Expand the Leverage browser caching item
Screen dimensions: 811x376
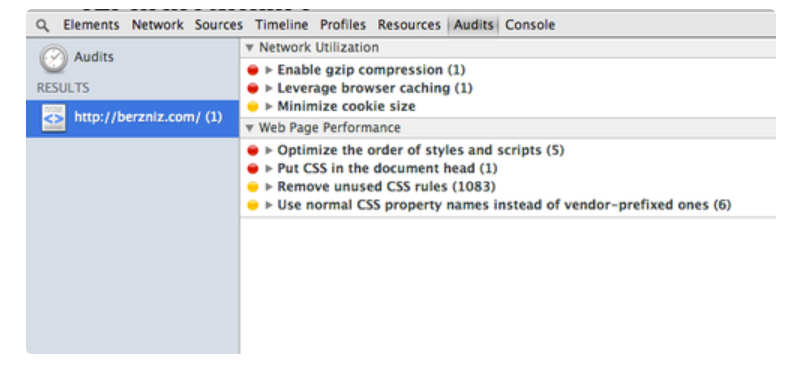(x=268, y=88)
